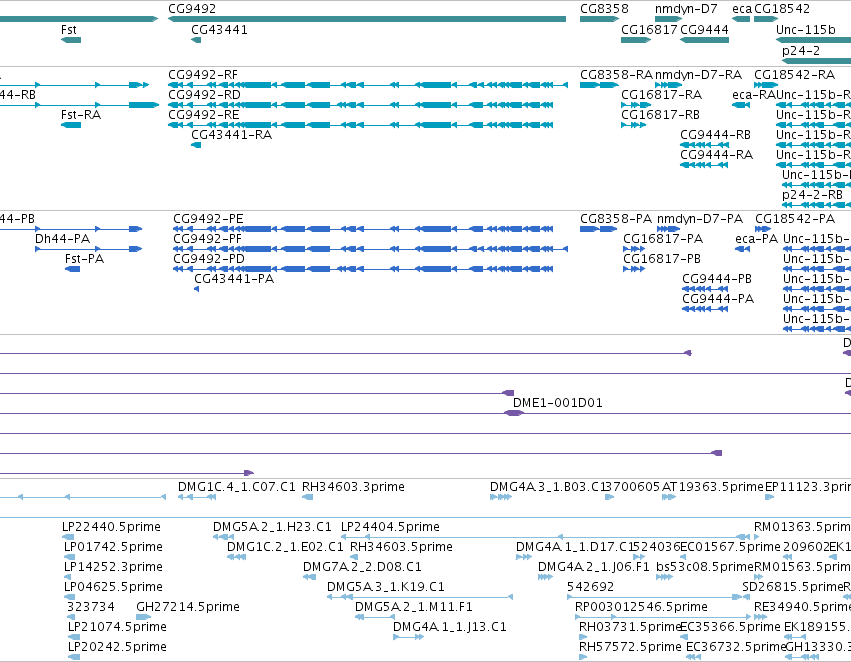Click the p24-2-RB transcript label
Viewport: 851px width, 662px height.
[812, 195]
